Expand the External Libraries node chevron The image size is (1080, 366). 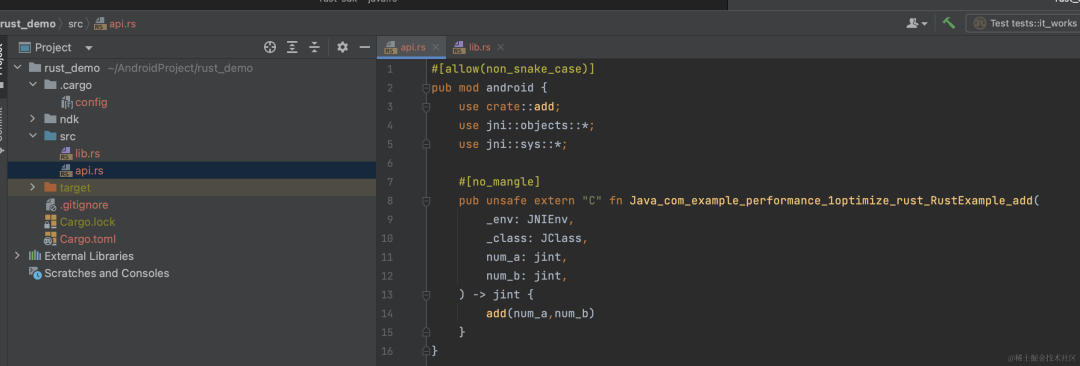pos(17,256)
